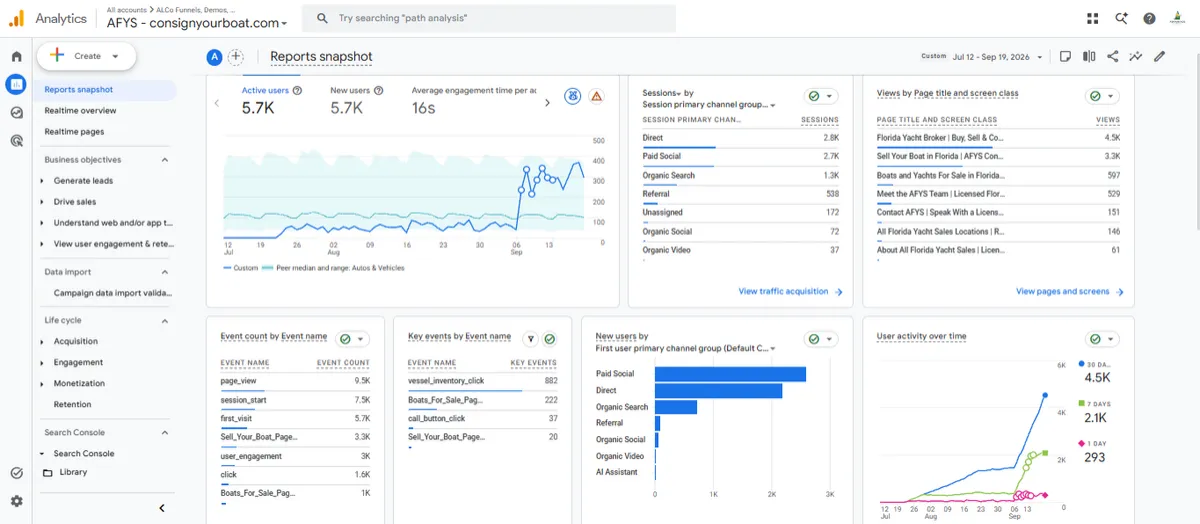Viewport: 1200px width, 524px height.
Task: Open the Google apps grid icon
Action: tap(1092, 18)
